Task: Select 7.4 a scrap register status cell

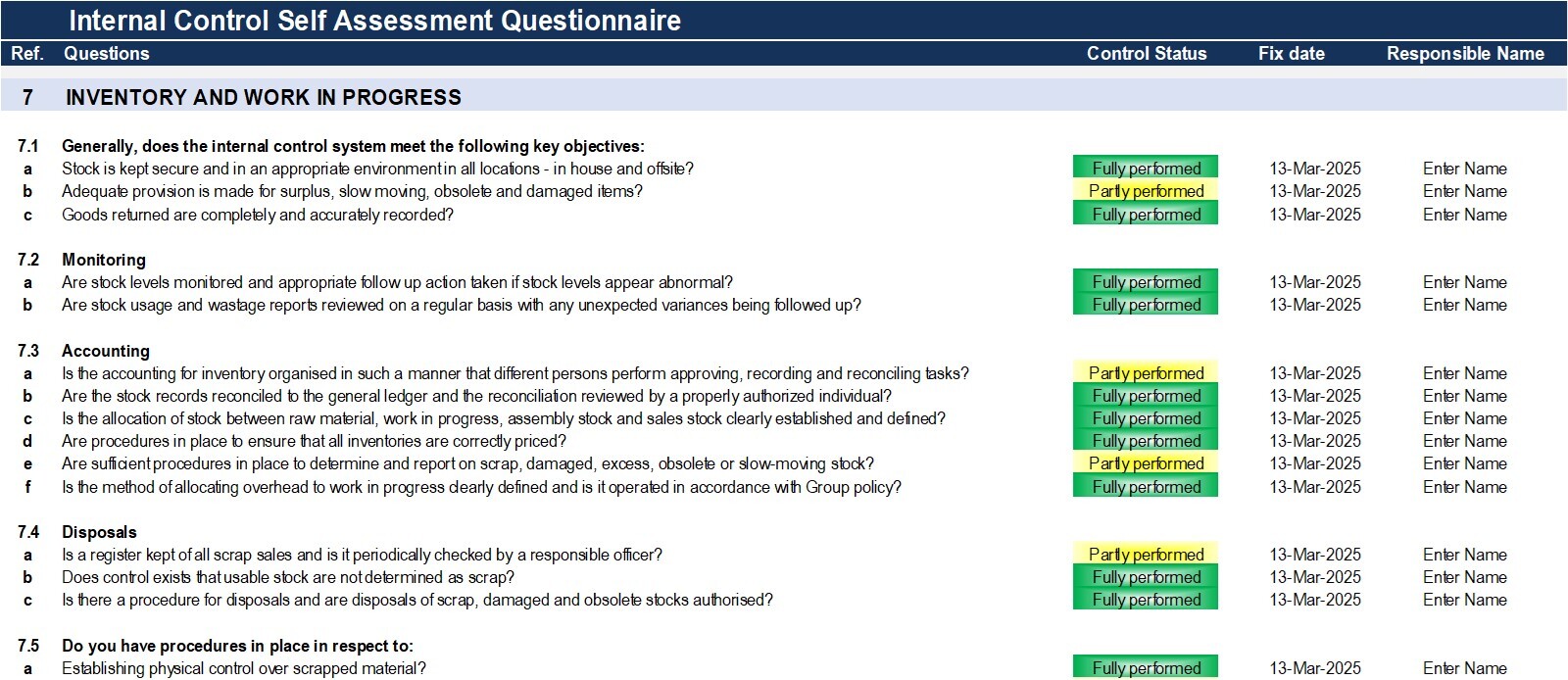Action: (x=1146, y=554)
